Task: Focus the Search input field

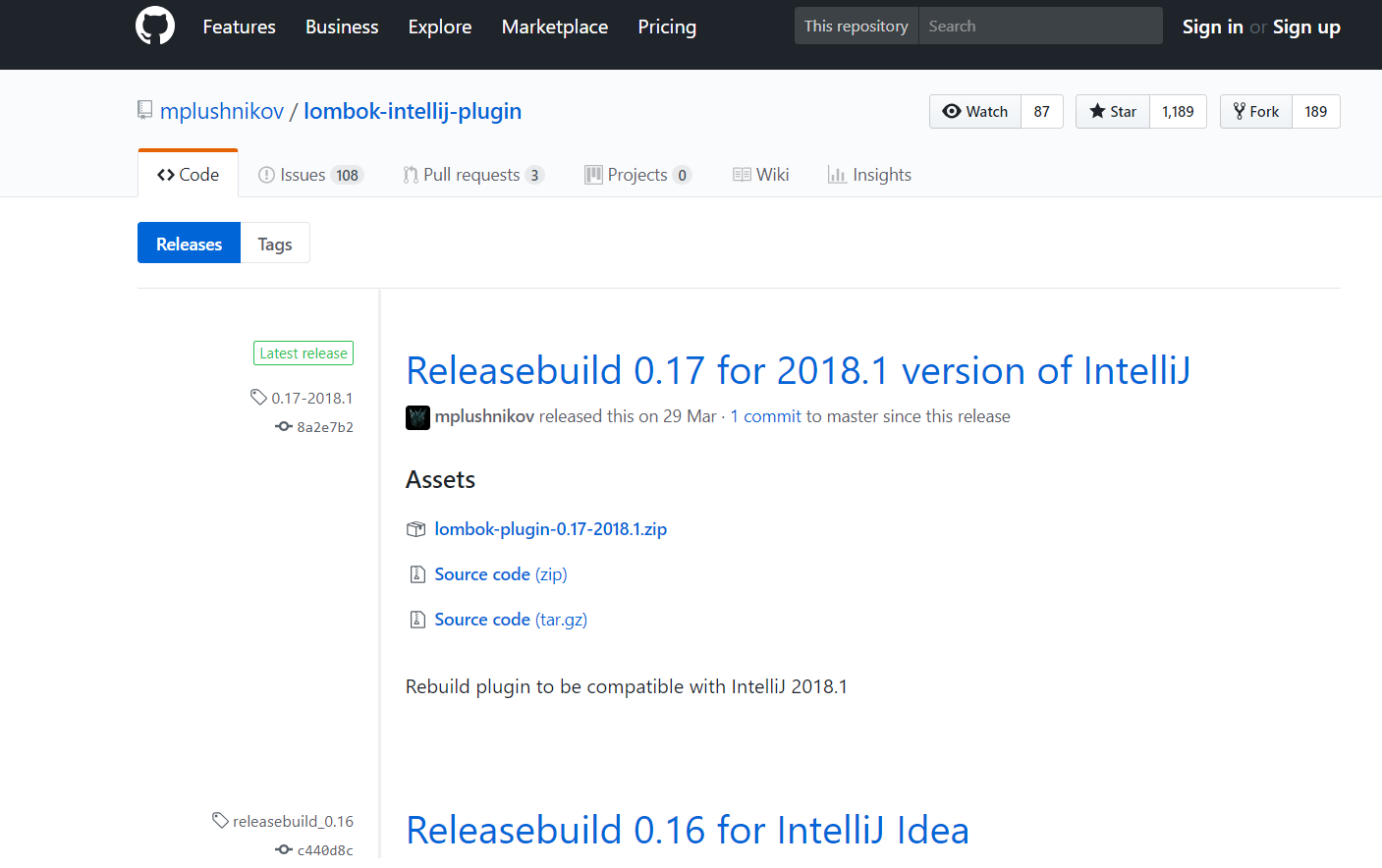Action: pyautogui.click(x=1040, y=26)
